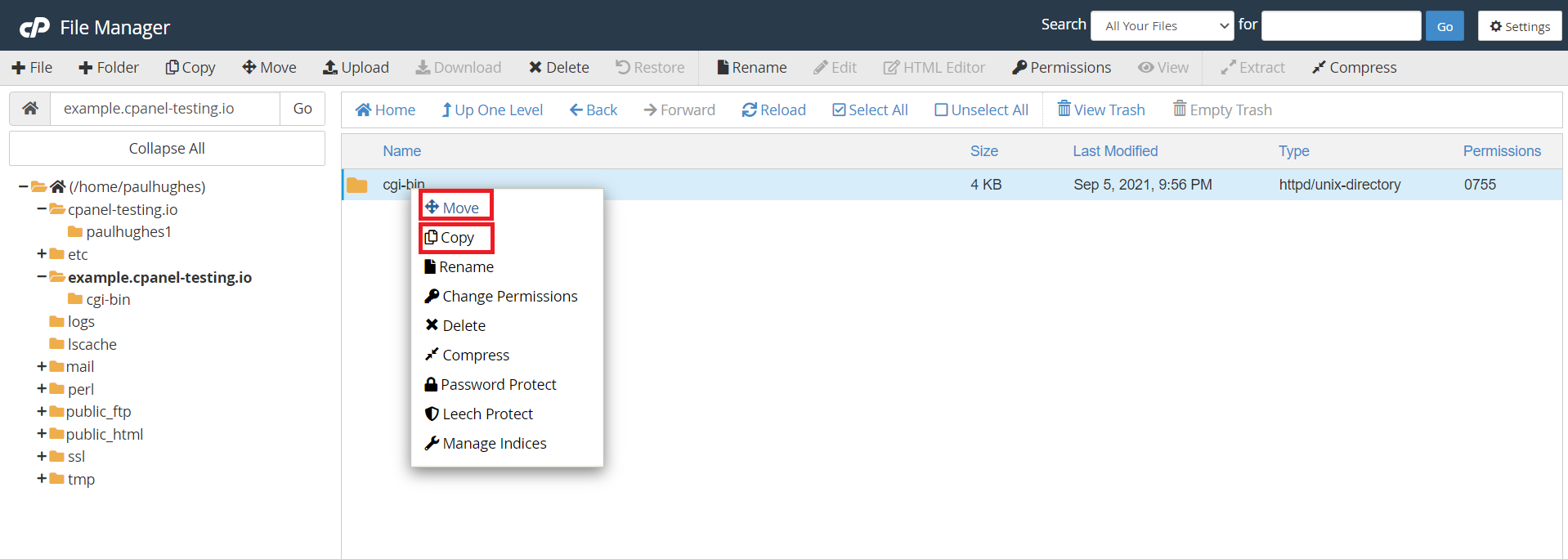Expand the mail folder in the tree

coord(42,366)
